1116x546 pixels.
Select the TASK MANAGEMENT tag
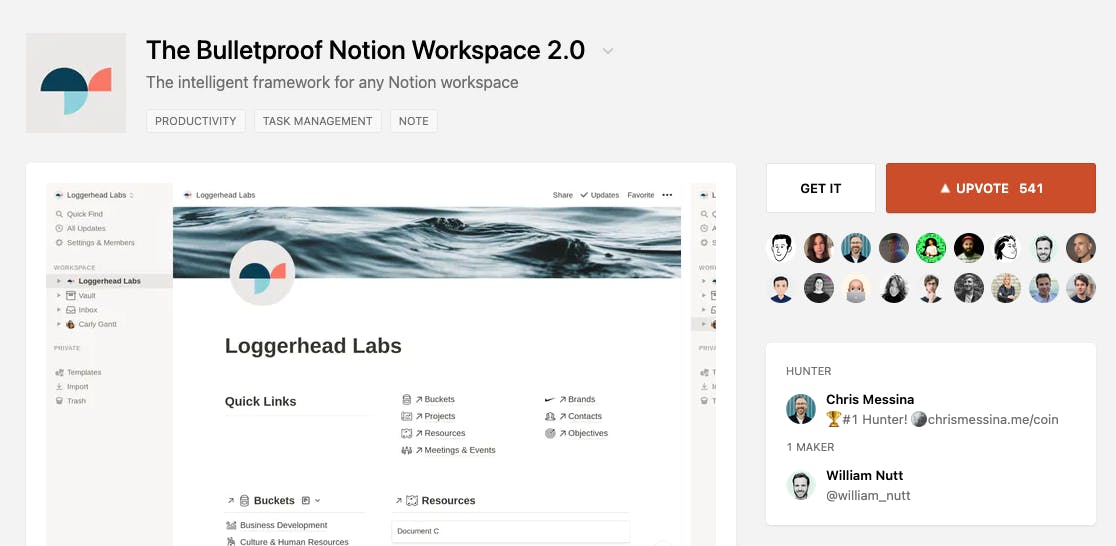(x=317, y=121)
